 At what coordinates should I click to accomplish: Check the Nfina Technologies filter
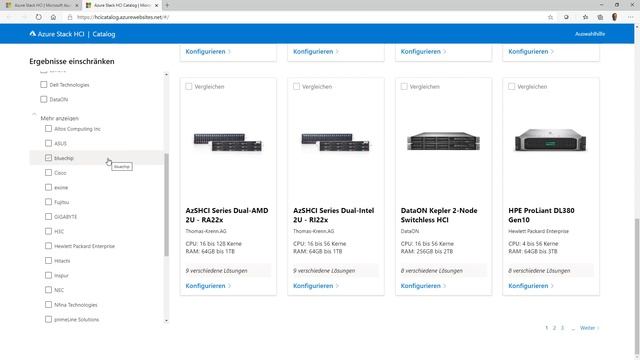click(49, 304)
